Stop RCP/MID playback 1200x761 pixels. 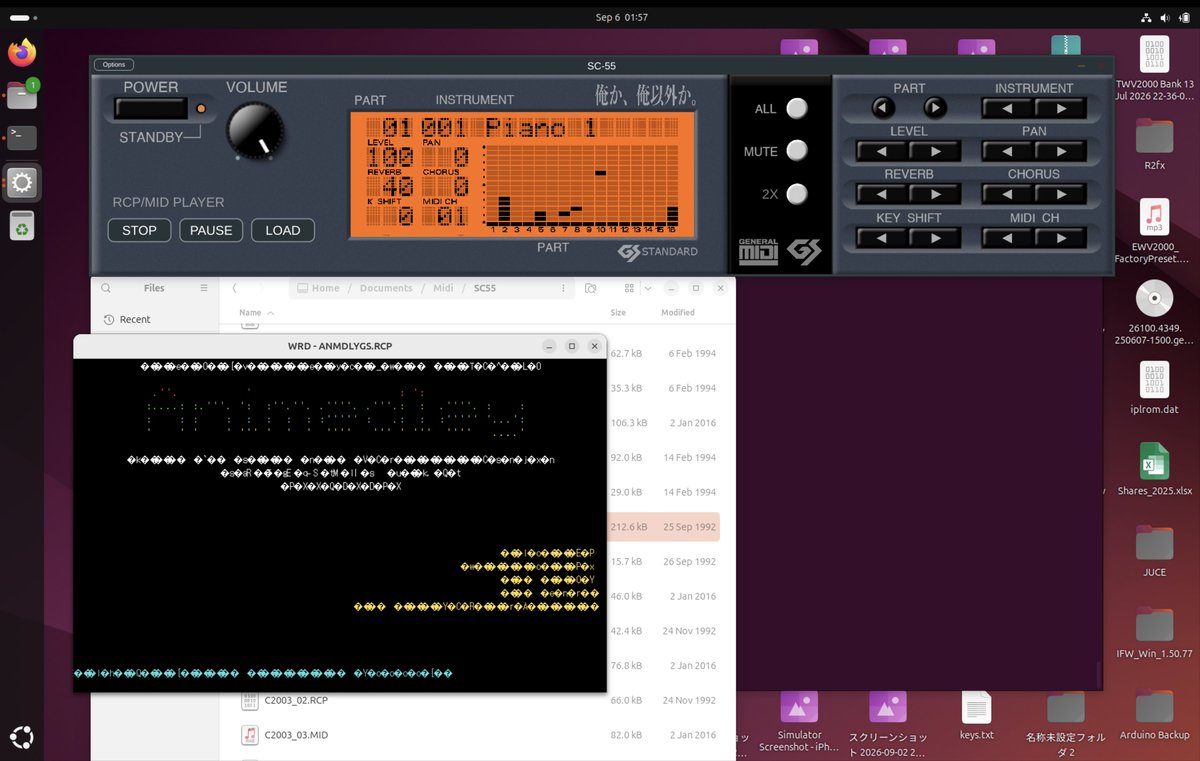tap(139, 230)
